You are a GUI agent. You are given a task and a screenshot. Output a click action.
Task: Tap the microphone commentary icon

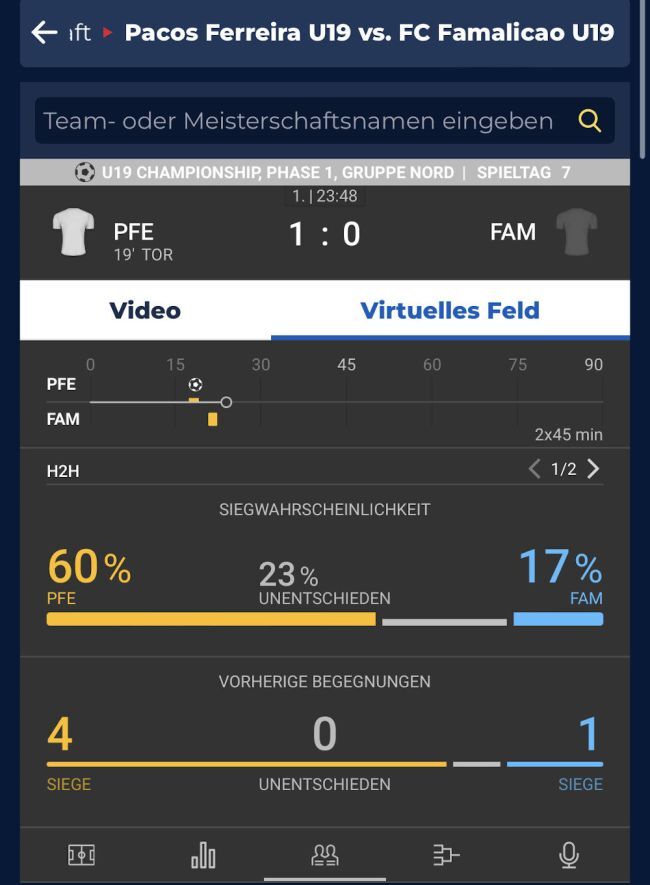(568, 854)
